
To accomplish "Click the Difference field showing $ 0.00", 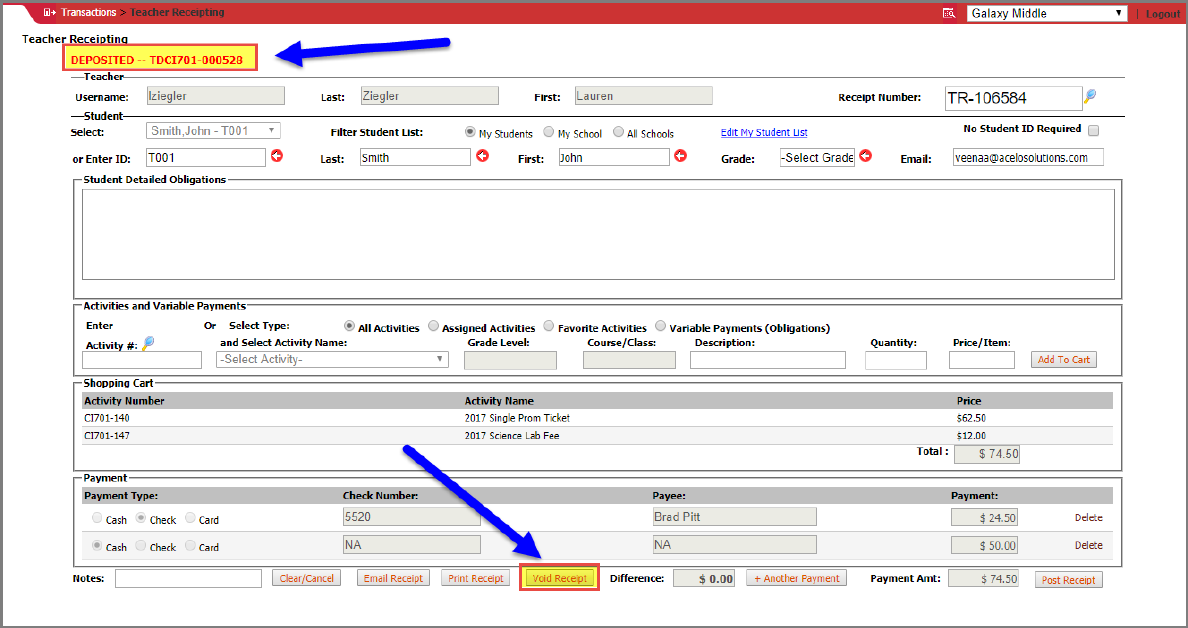I will pyautogui.click(x=705, y=578).
